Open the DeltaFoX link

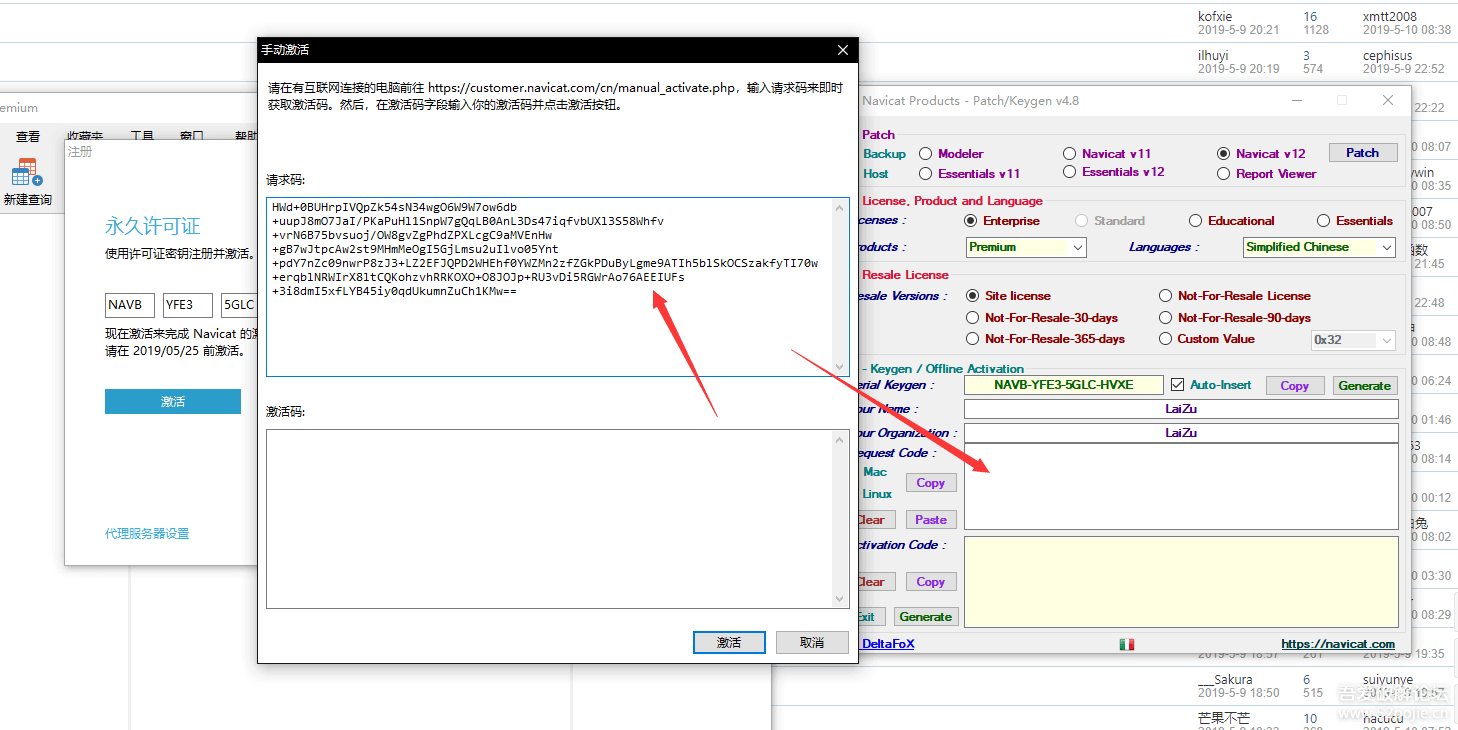[x=888, y=644]
